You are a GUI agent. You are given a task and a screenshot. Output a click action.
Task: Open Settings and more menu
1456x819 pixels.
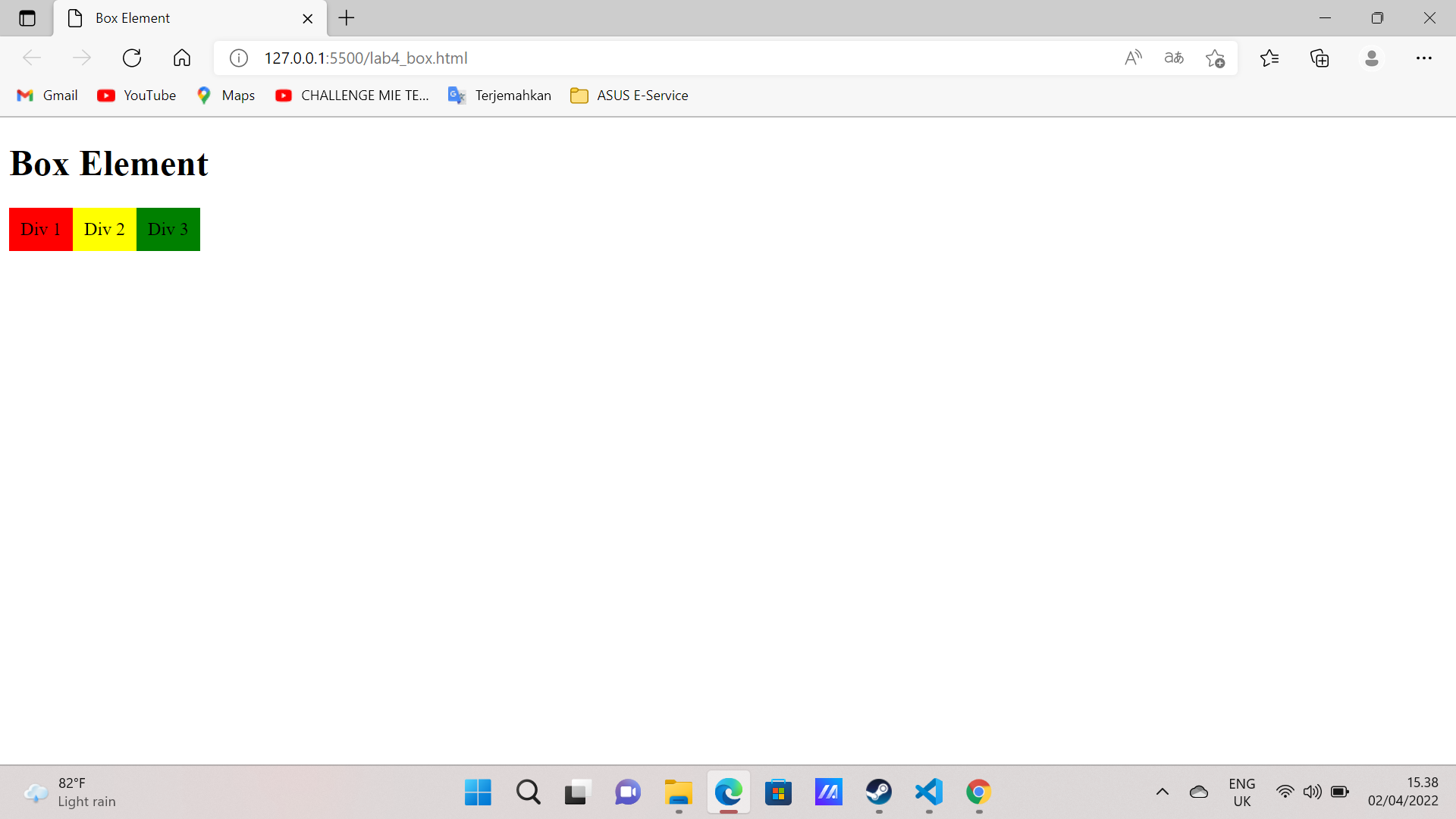pos(1423,58)
